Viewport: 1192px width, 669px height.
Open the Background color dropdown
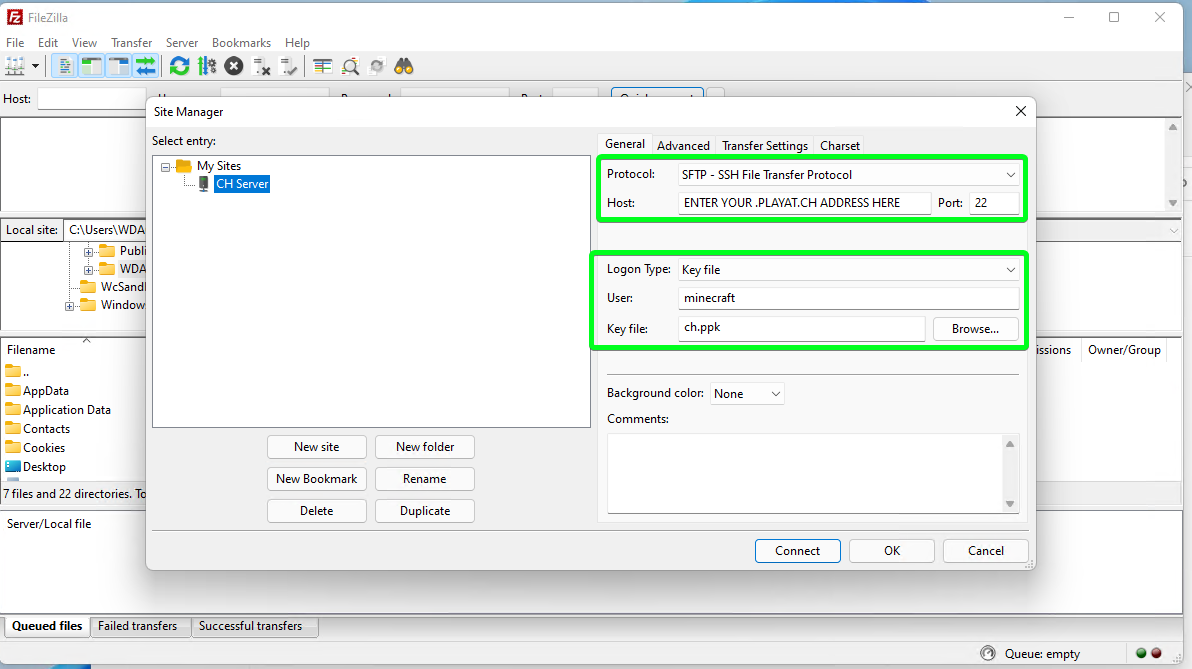tap(747, 394)
